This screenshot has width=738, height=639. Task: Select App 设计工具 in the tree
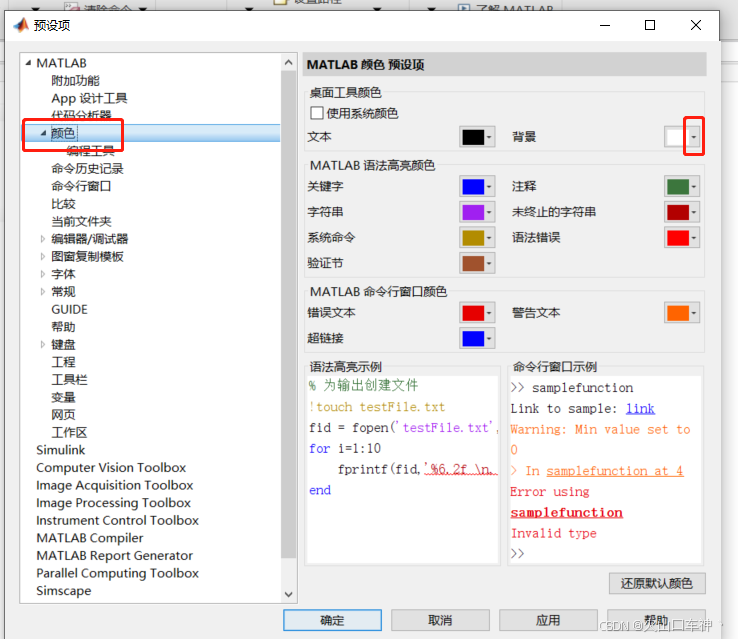click(89, 98)
